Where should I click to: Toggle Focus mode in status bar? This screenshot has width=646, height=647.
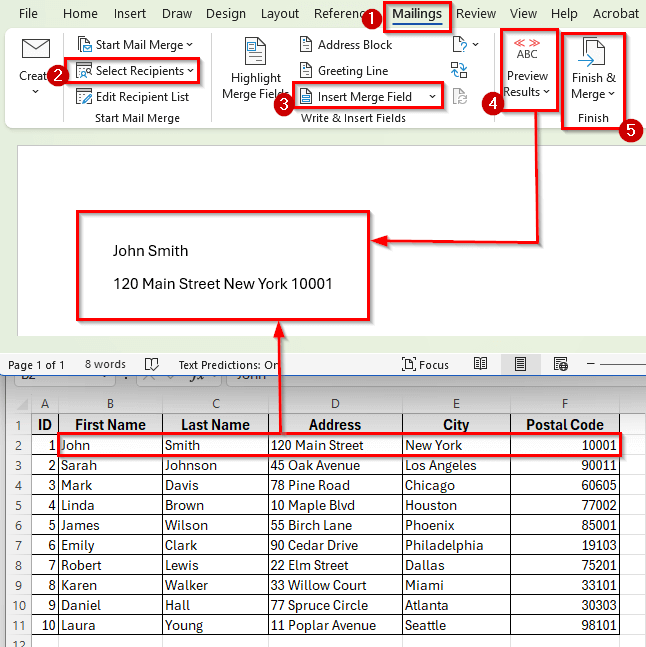(425, 365)
